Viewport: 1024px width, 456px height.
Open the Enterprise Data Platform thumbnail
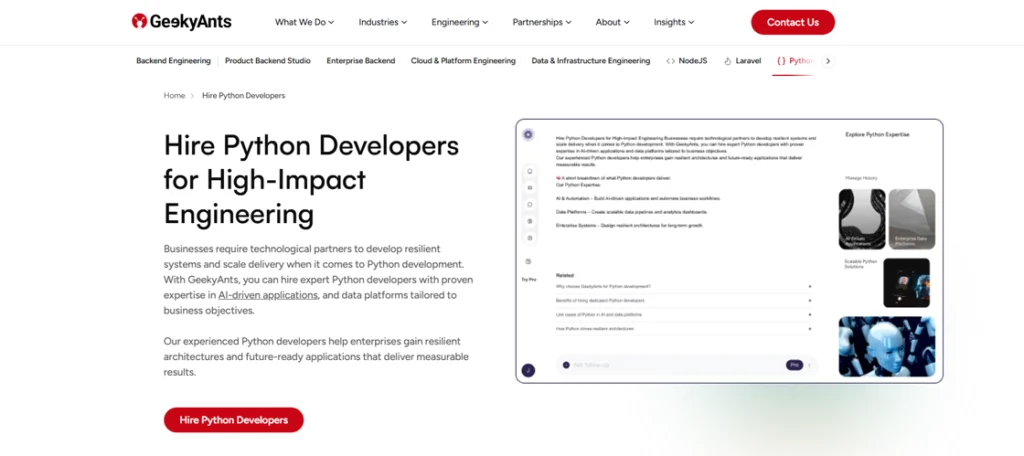(x=911, y=218)
